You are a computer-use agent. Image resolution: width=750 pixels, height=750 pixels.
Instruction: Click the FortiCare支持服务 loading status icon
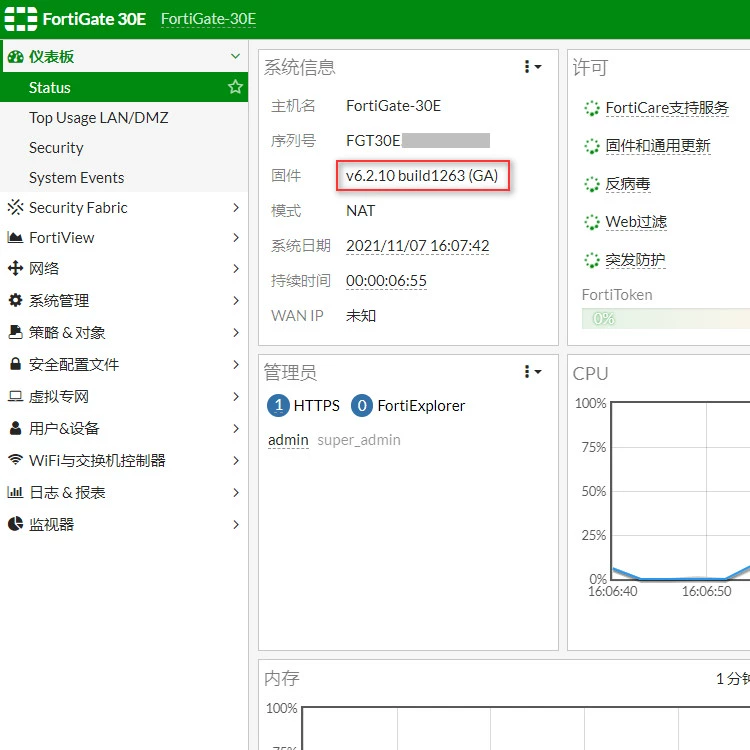(x=592, y=108)
